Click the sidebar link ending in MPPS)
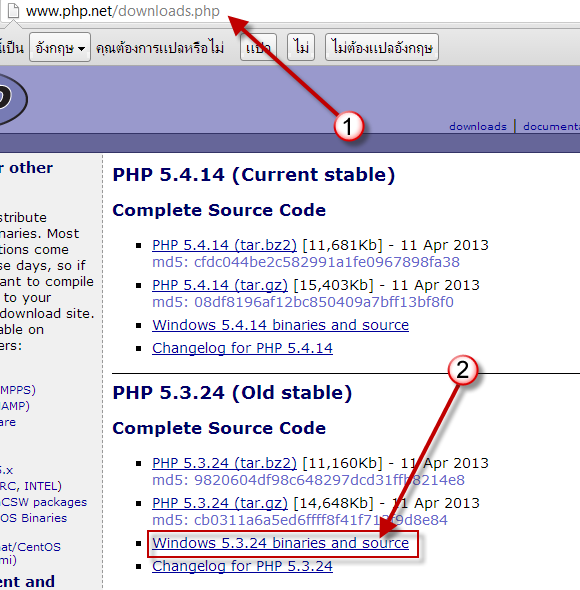The height and width of the screenshot is (590, 580). (x=18, y=390)
